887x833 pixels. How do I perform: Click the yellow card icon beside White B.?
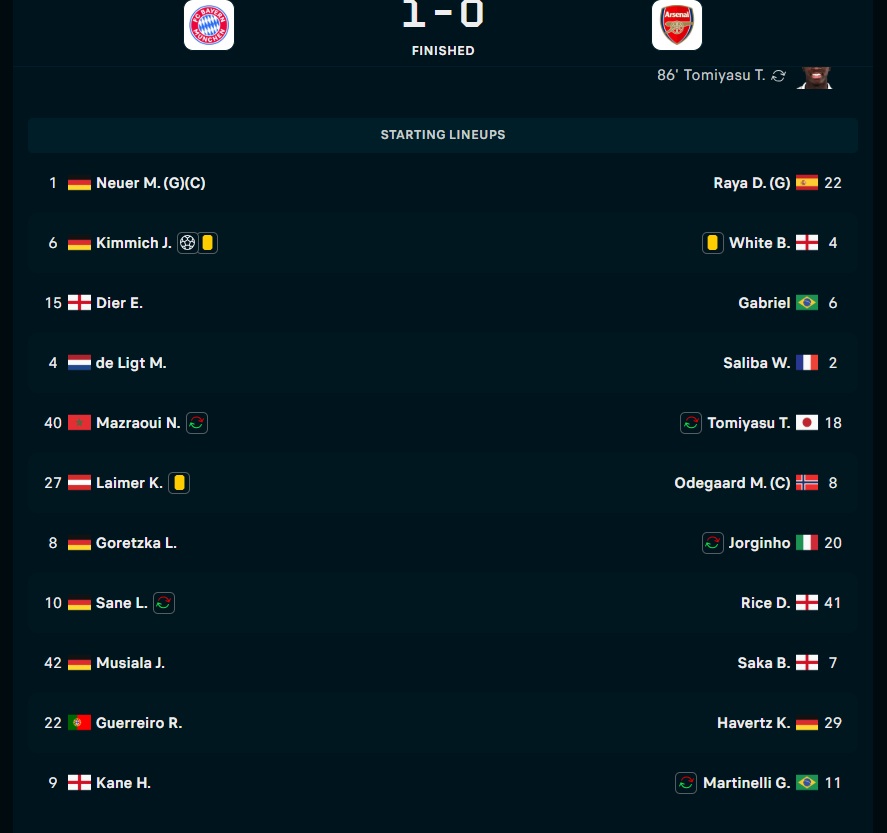coord(712,243)
